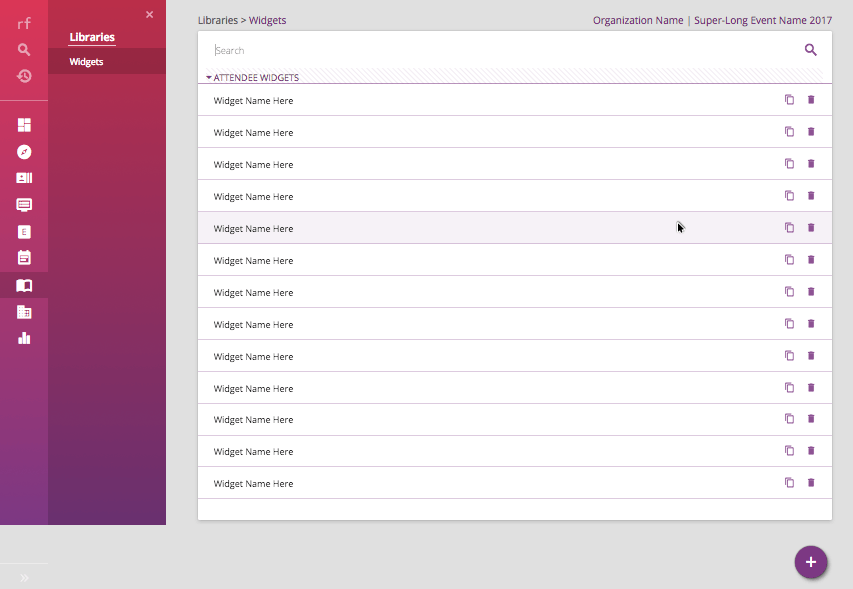Open the history clock icon in sidebar

(x=24, y=76)
